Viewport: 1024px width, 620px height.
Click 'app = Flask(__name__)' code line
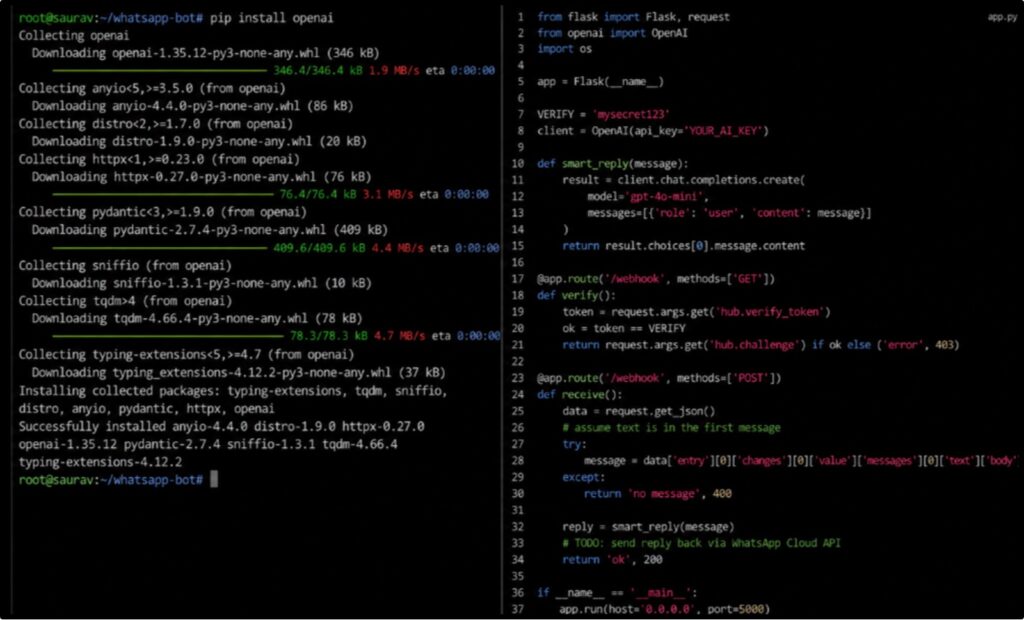[600, 82]
